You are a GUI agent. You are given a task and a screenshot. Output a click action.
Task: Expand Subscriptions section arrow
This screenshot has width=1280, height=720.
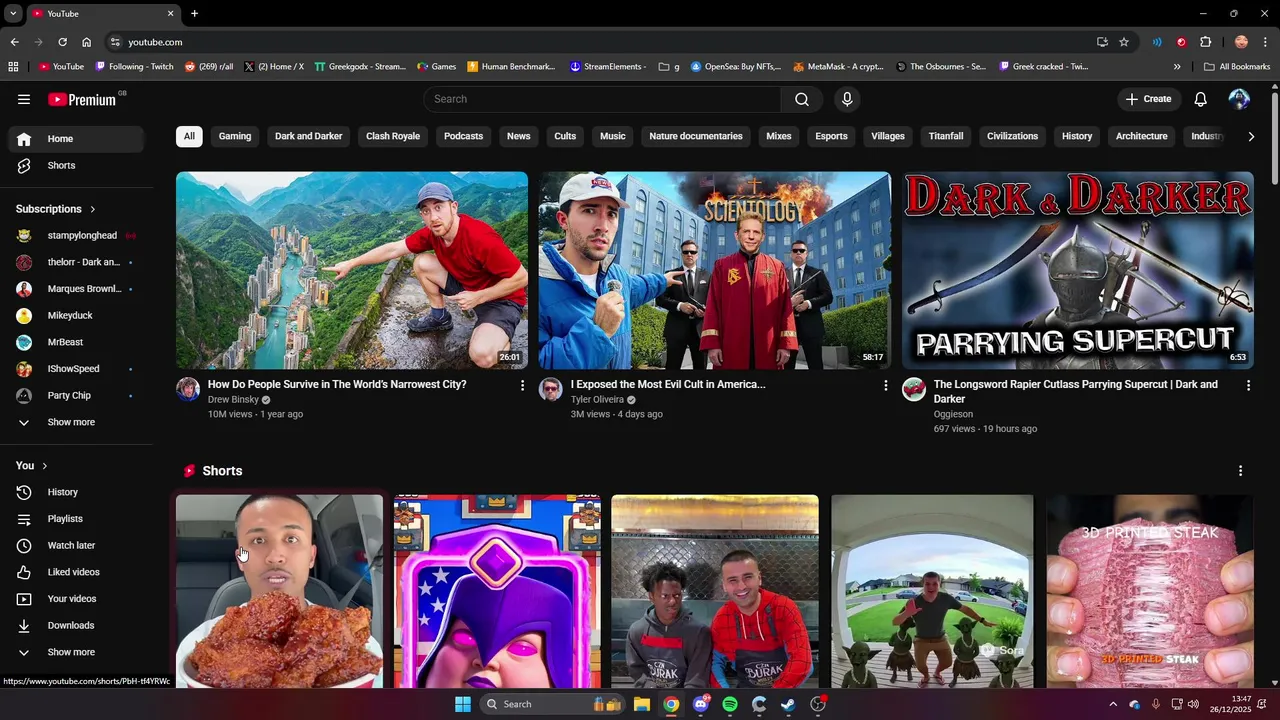point(93,209)
